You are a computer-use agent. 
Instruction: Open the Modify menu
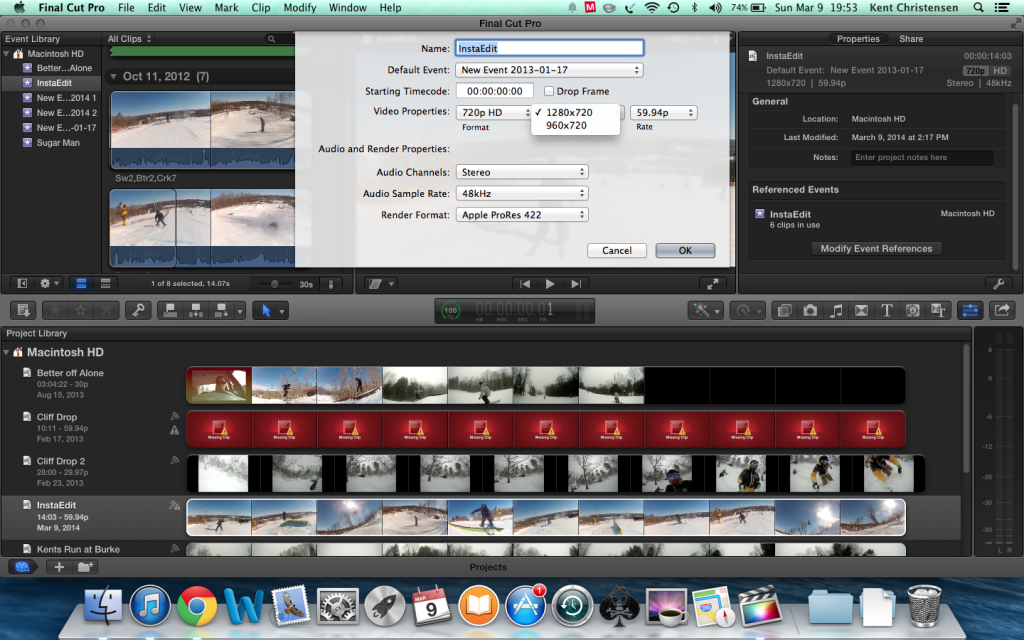click(x=299, y=8)
